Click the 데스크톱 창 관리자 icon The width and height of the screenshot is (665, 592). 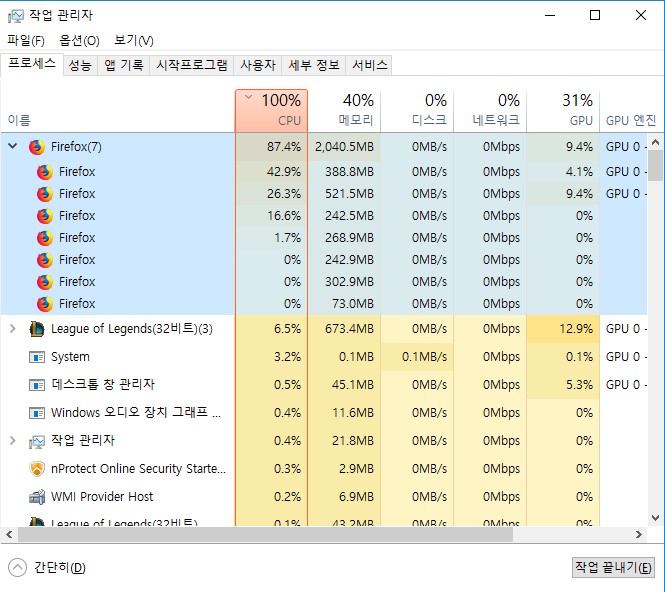pos(37,385)
